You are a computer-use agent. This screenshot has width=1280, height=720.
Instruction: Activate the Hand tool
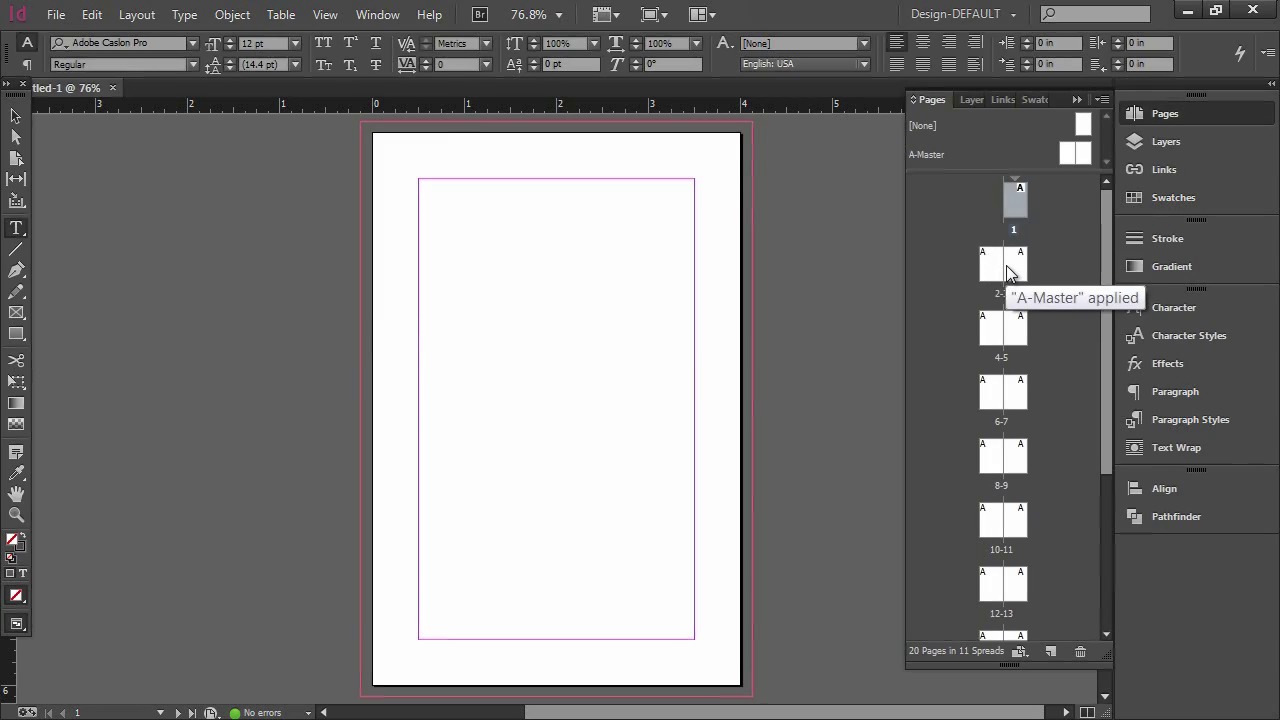[16, 494]
